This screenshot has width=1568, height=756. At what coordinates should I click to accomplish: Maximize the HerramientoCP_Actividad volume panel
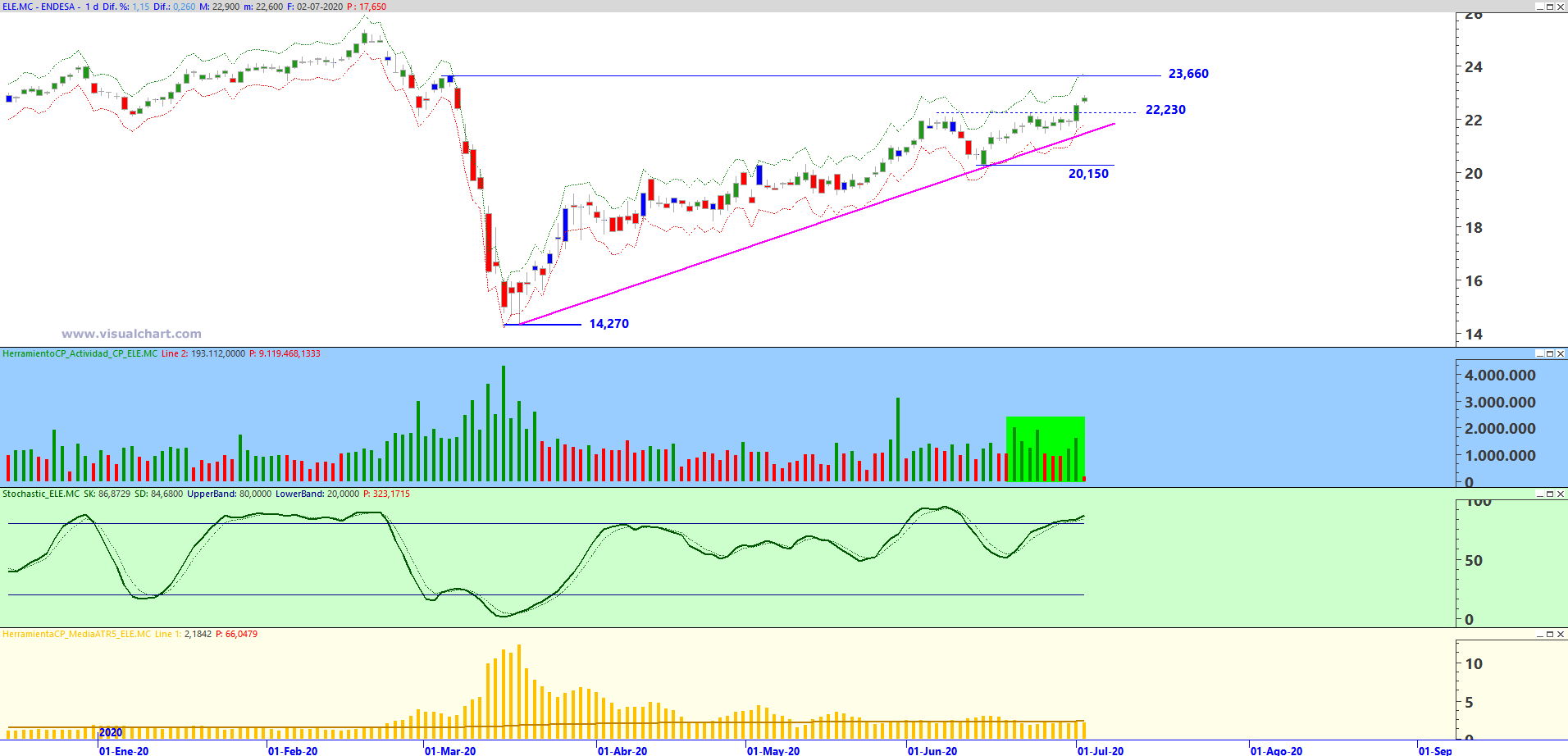click(1550, 353)
